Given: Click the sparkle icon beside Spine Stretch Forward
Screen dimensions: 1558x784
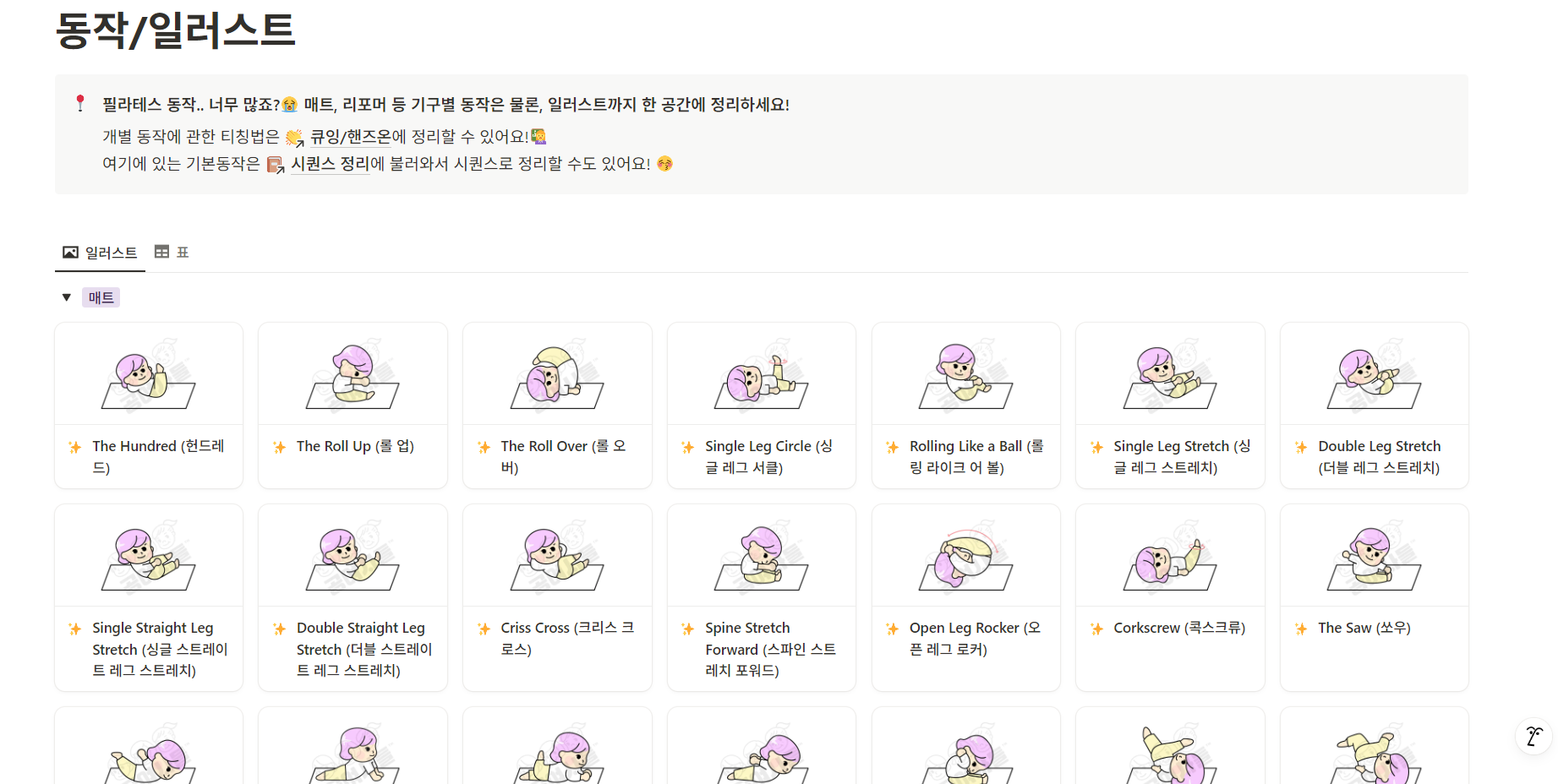Looking at the screenshot, I should coord(688,629).
